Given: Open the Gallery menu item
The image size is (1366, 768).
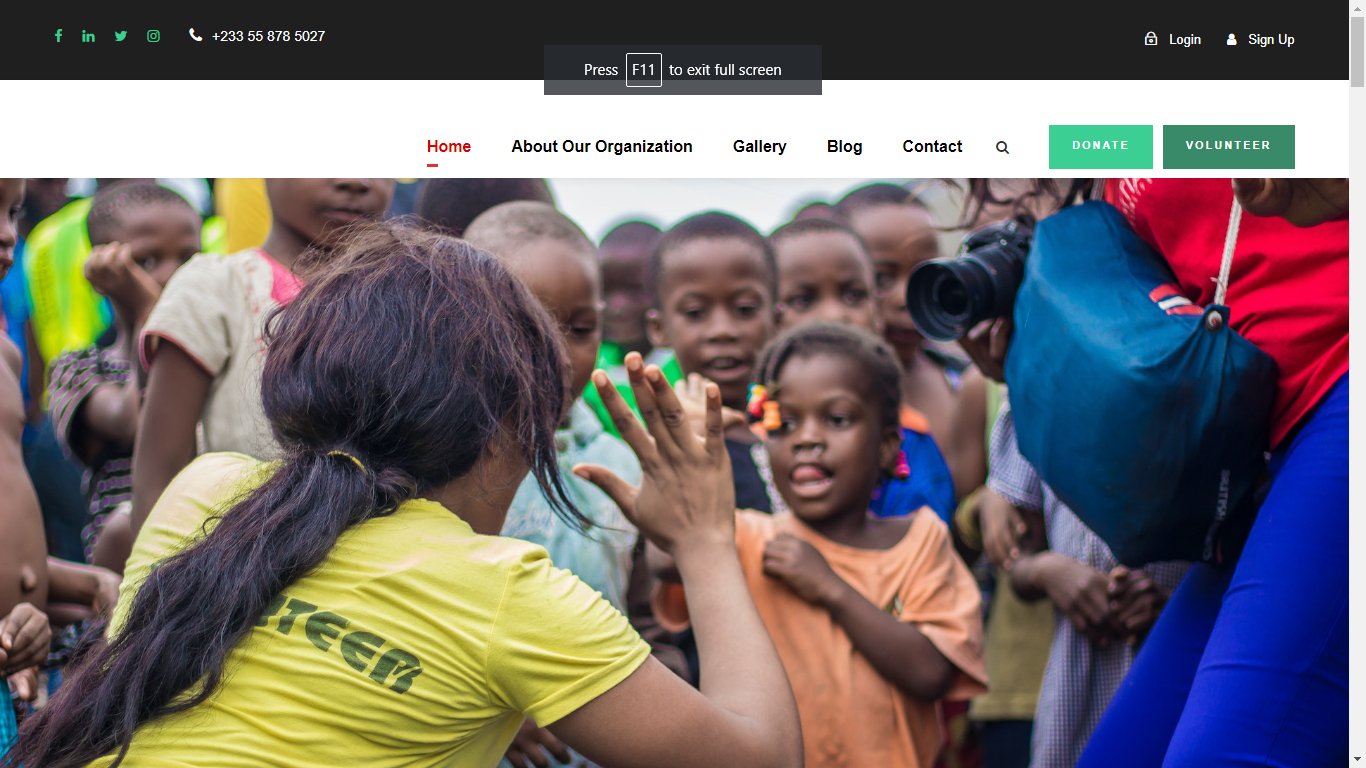Looking at the screenshot, I should pos(760,146).
